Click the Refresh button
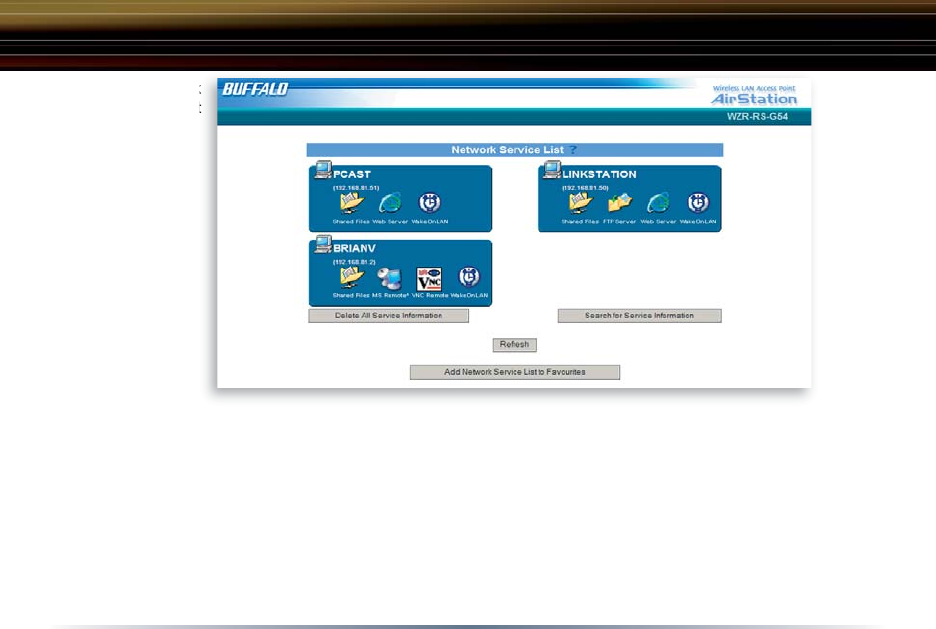The height and width of the screenshot is (629, 936). point(515,344)
